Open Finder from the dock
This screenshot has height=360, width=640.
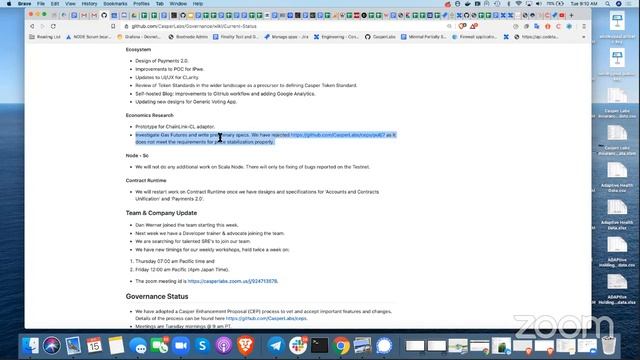30,346
